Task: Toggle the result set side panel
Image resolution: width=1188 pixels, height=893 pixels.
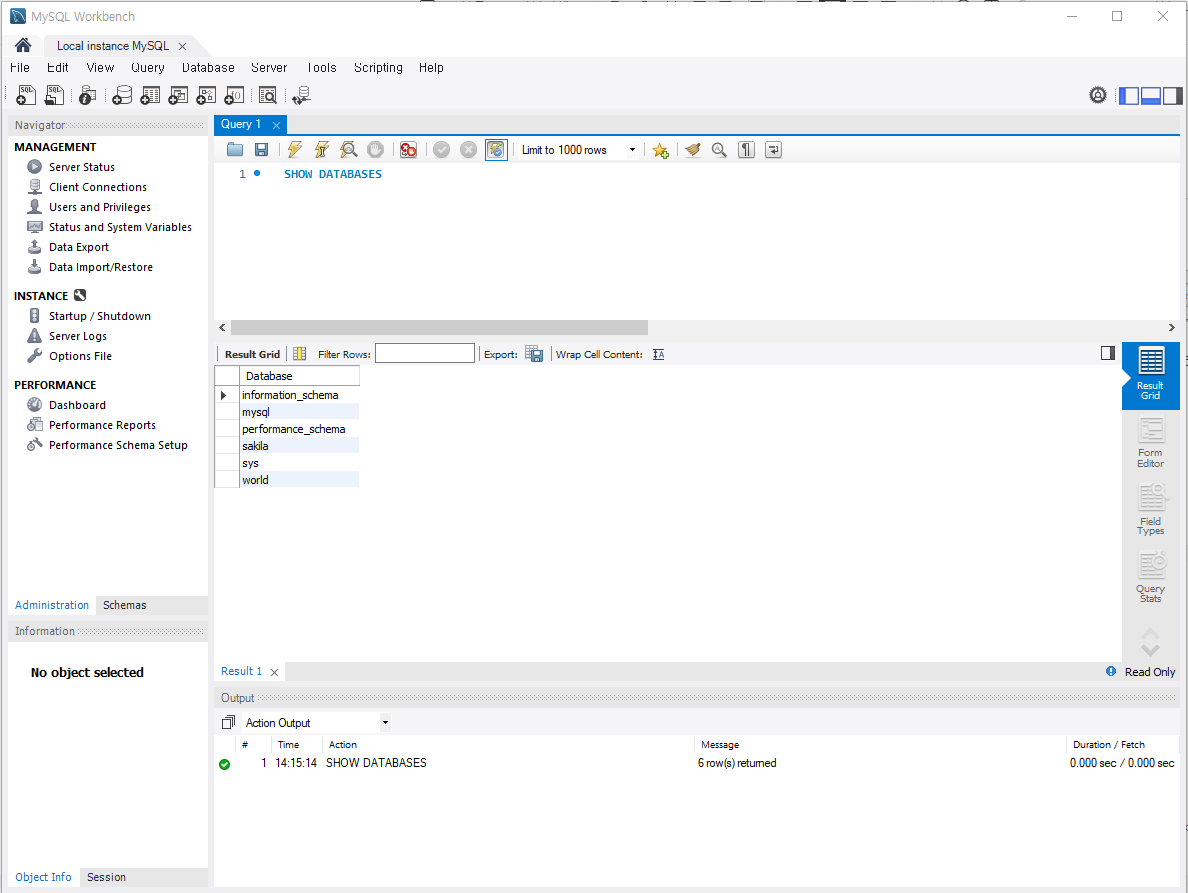Action: tap(1108, 353)
